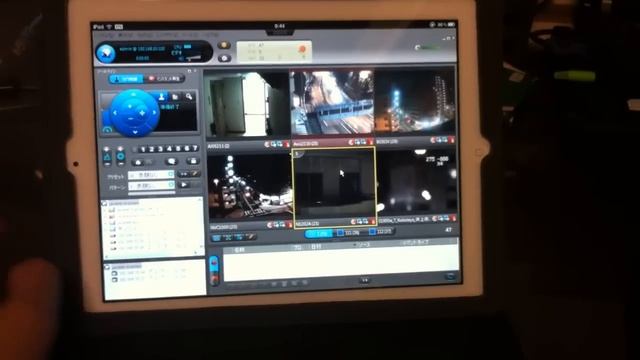Click the layout edit pencil button
The width and height of the screenshot is (640, 360).
(251, 236)
